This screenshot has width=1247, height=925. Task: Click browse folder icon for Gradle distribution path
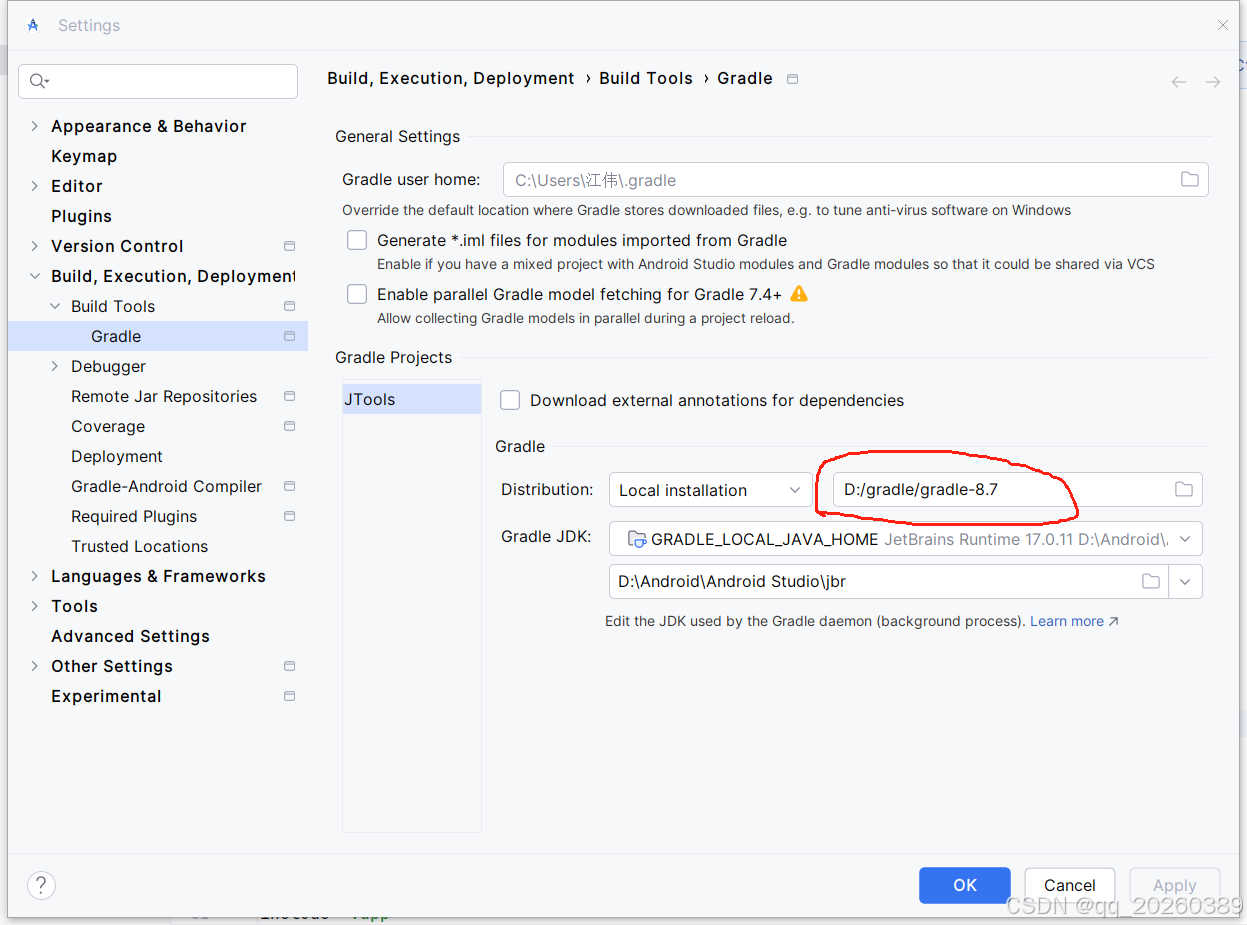point(1183,489)
